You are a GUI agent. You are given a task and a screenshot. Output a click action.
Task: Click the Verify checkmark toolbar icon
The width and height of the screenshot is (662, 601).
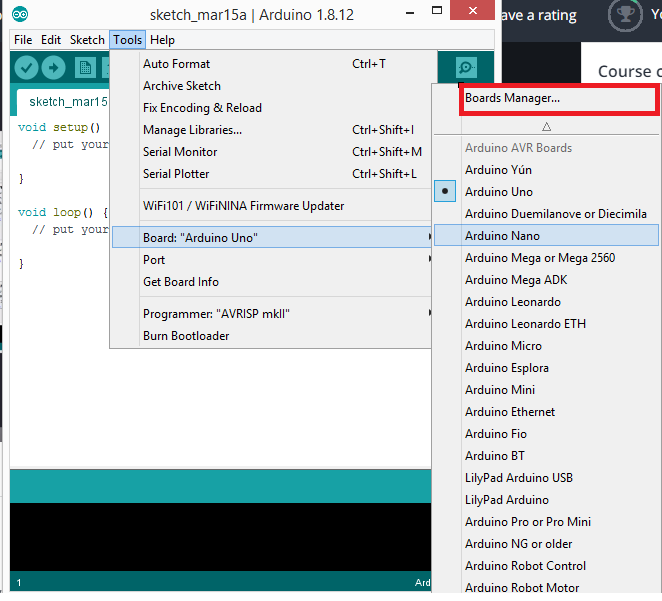pos(26,68)
